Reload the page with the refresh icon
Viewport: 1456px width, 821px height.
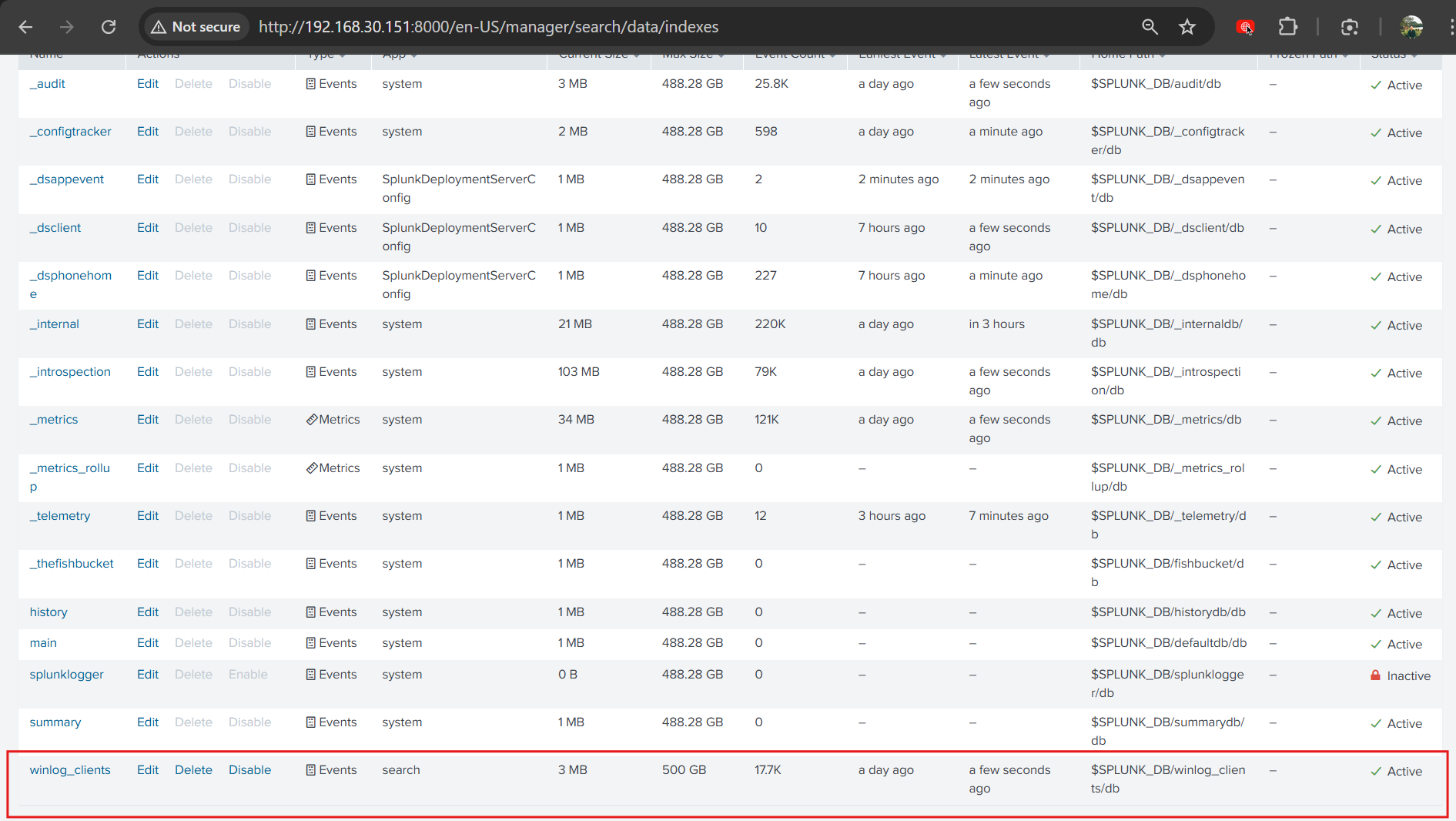tap(109, 27)
